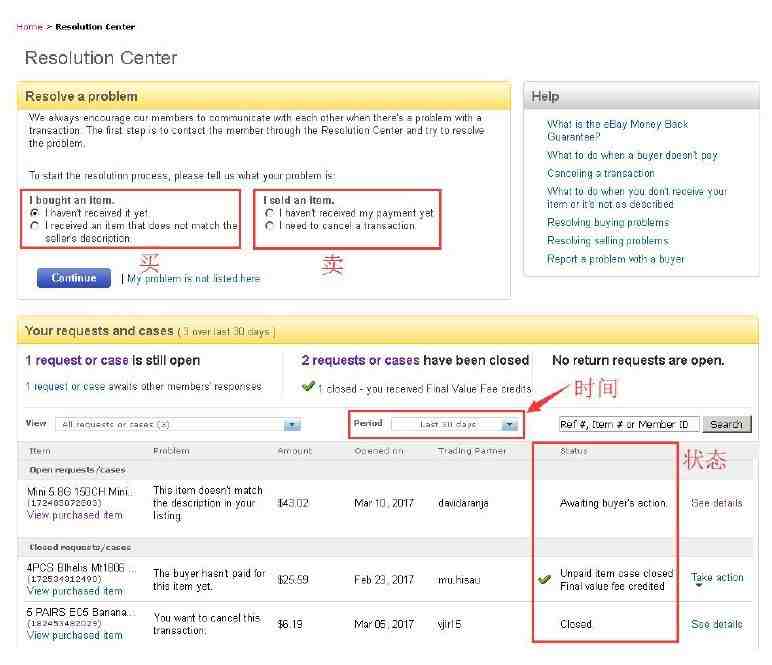Click the Ref #, Item # or Member ID field
The image size is (772, 665).
629,424
